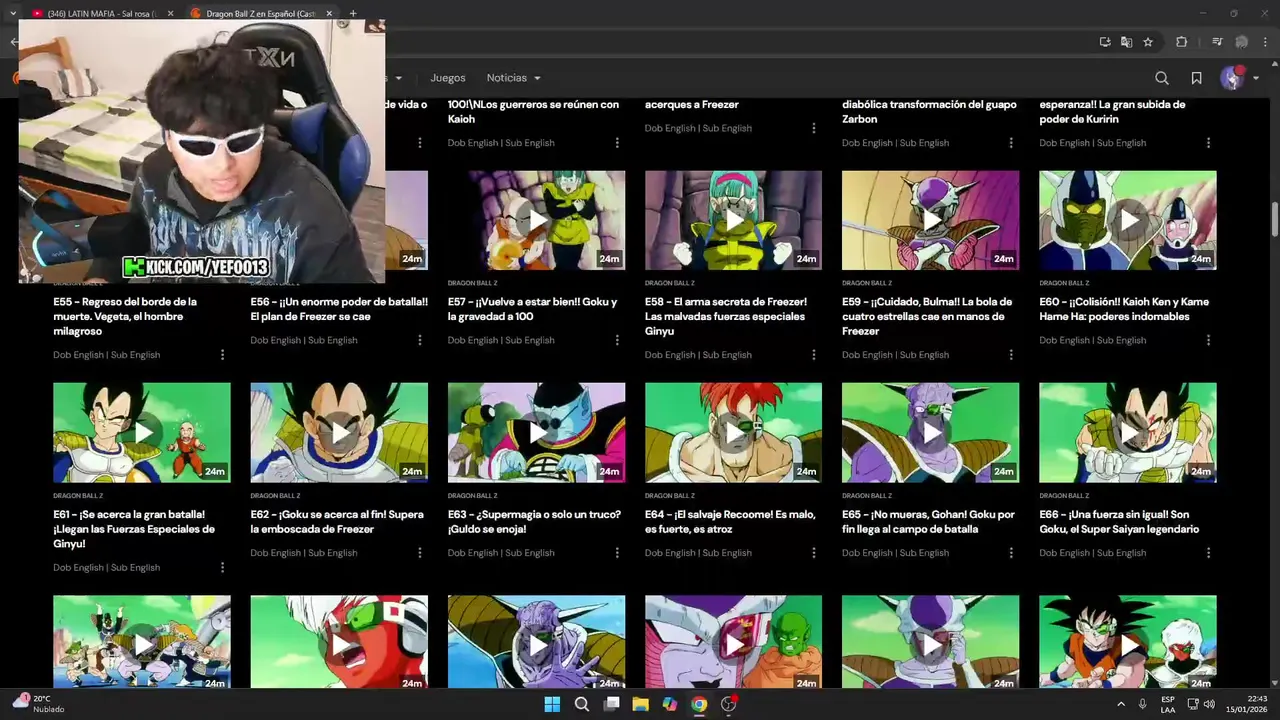Open the browser extensions puzzle icon

click(x=1181, y=42)
